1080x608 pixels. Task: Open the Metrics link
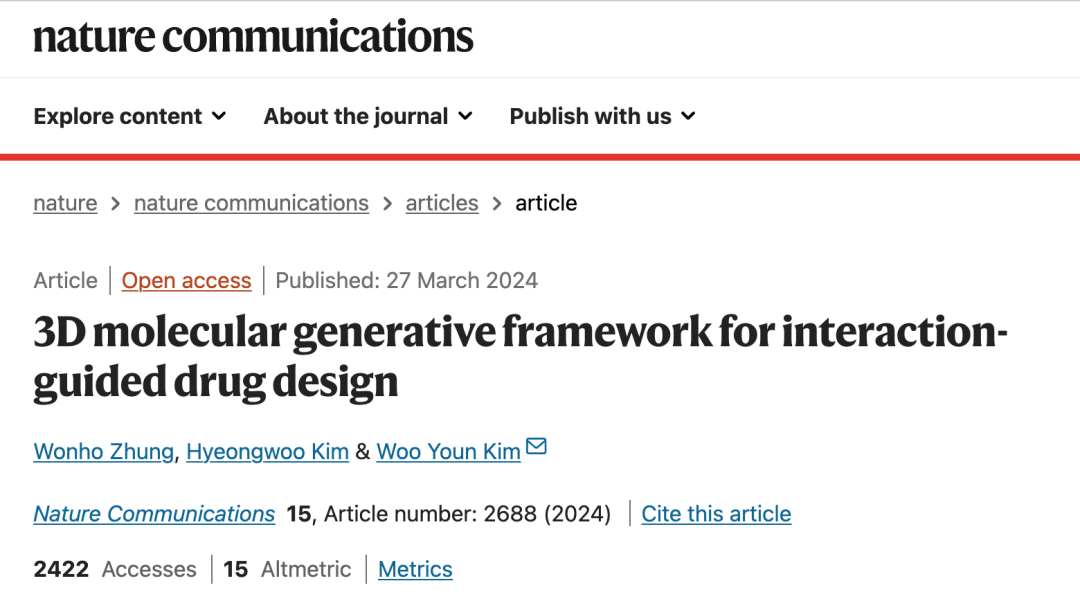[415, 569]
